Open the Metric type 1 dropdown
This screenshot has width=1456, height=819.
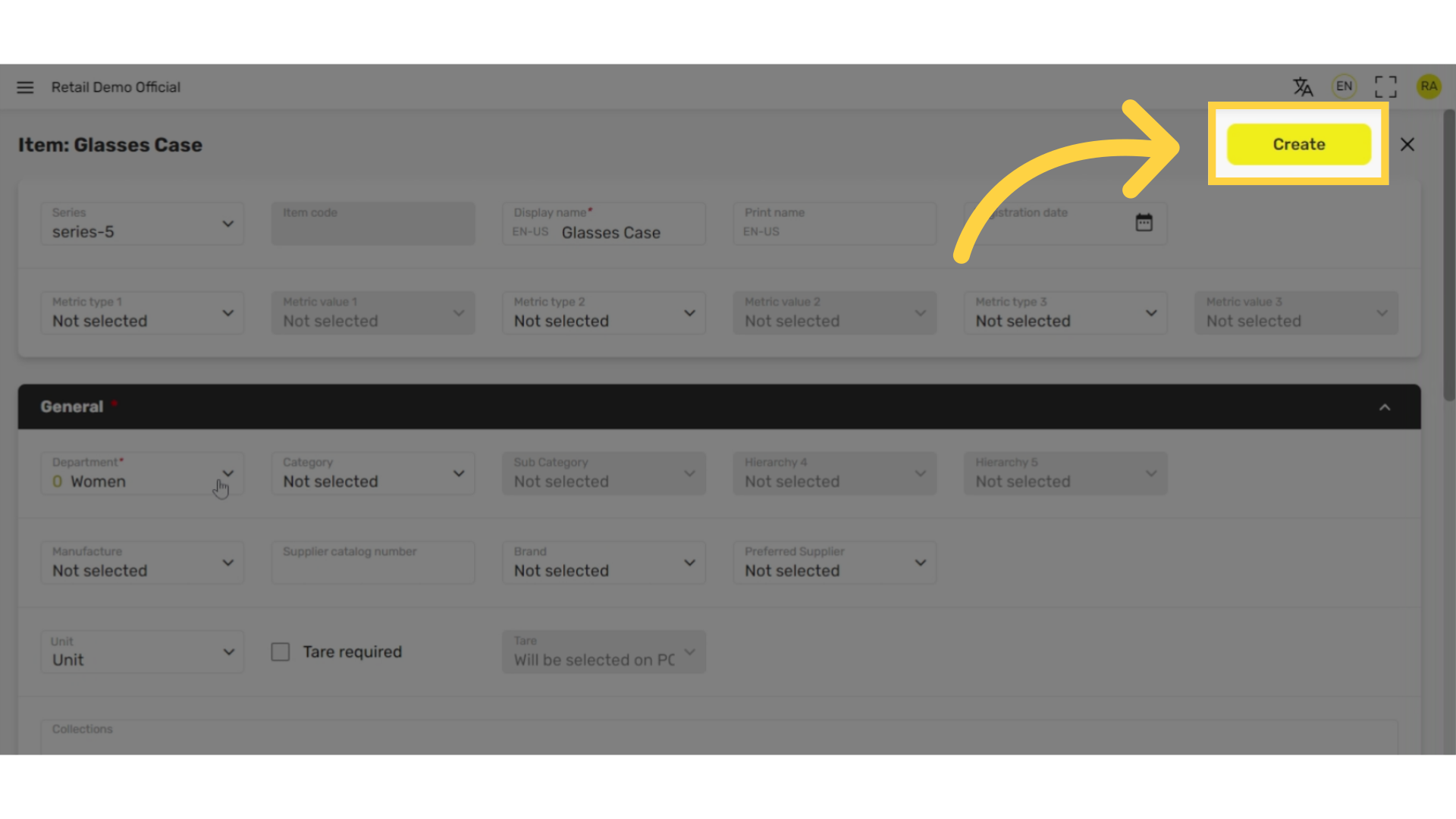click(143, 313)
